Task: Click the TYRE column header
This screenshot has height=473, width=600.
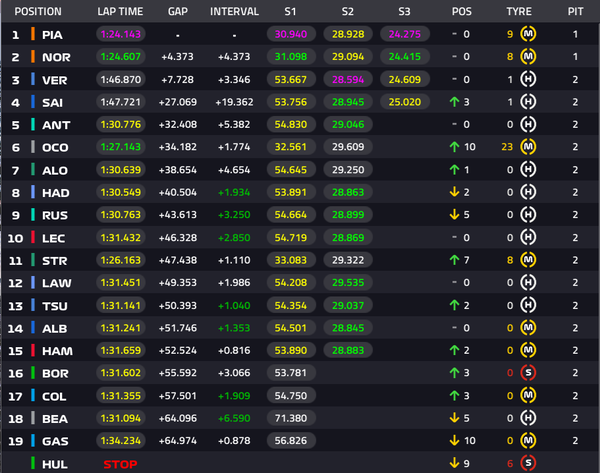Action: (519, 11)
